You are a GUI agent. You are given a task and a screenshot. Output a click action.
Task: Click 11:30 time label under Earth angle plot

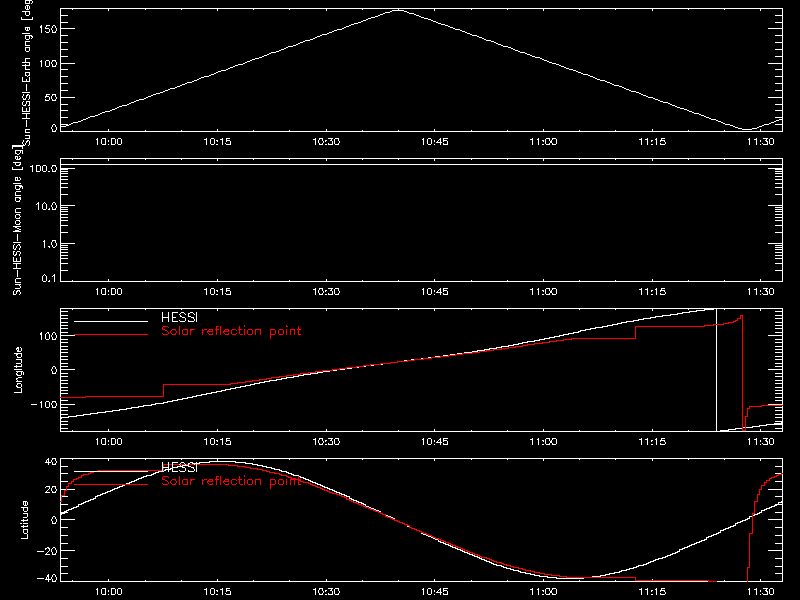[761, 142]
